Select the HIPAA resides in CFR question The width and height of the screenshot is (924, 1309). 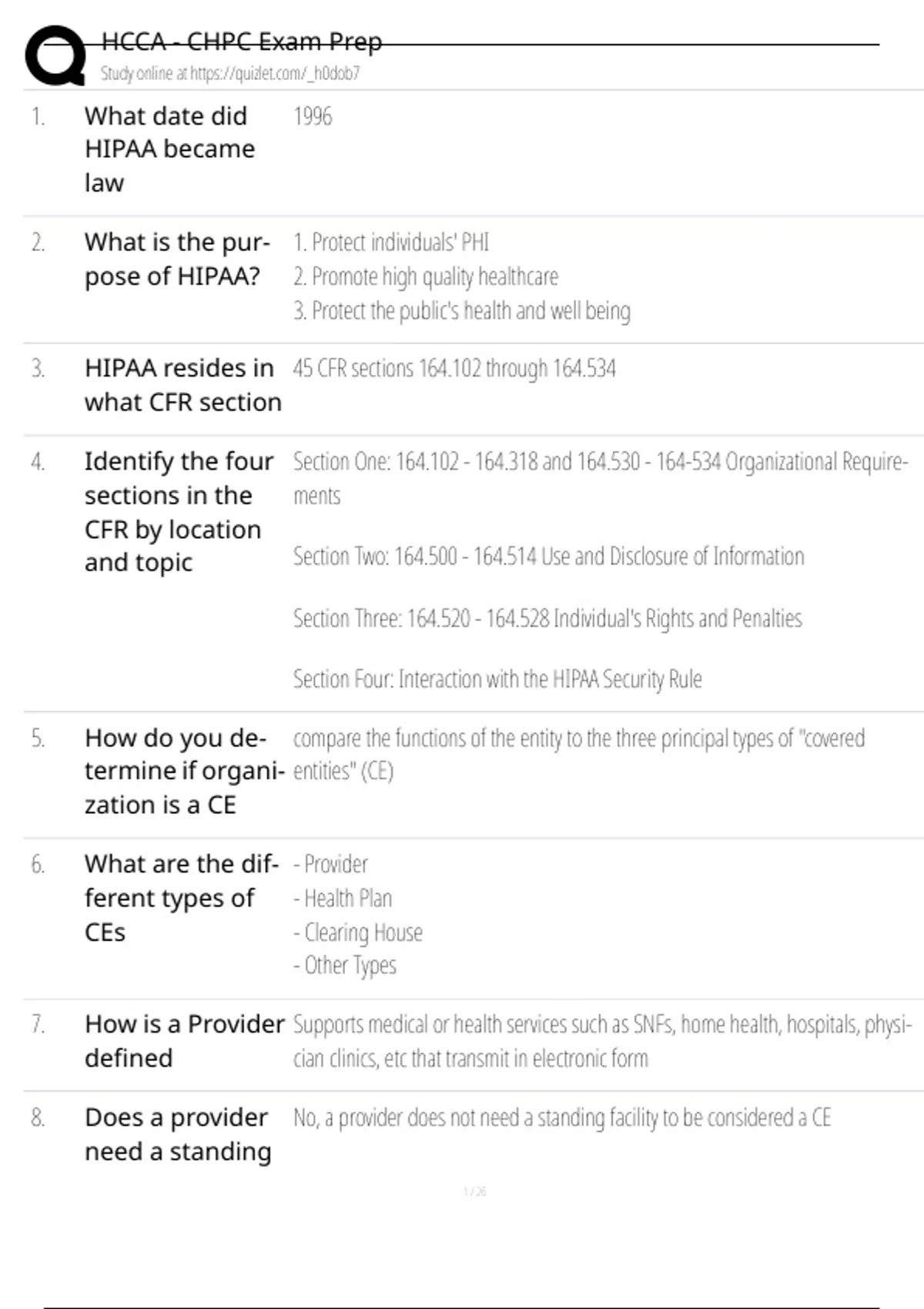click(x=182, y=385)
